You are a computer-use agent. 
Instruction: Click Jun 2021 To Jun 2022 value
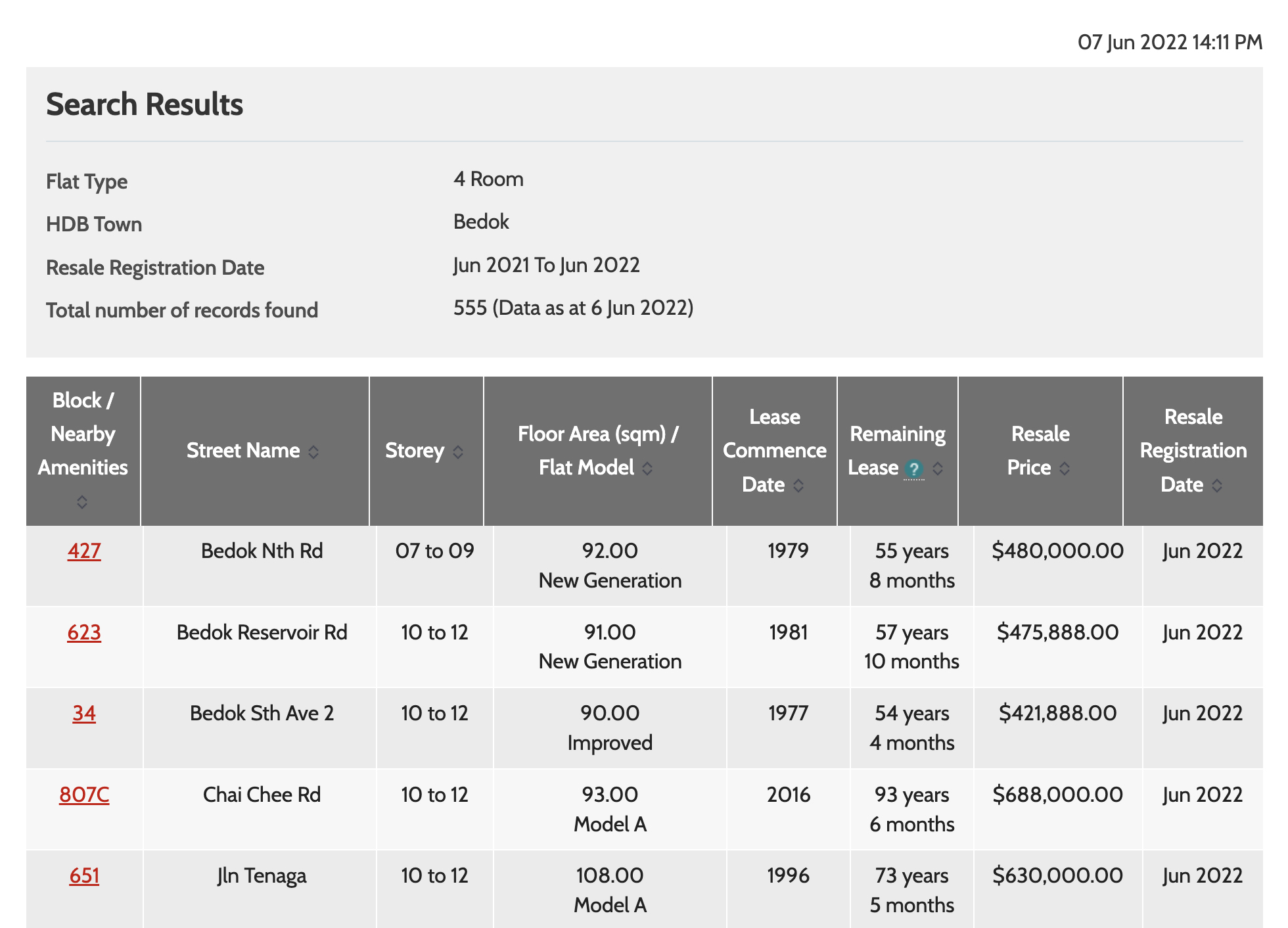546,265
